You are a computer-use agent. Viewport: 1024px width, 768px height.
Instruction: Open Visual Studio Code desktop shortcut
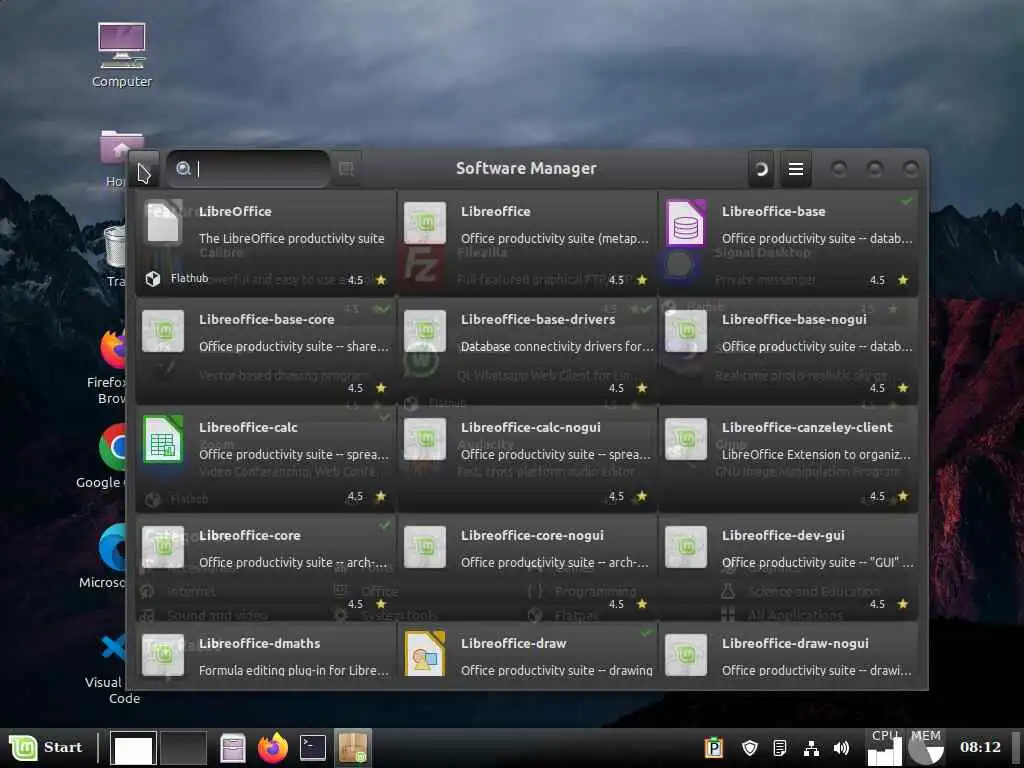tap(112, 666)
